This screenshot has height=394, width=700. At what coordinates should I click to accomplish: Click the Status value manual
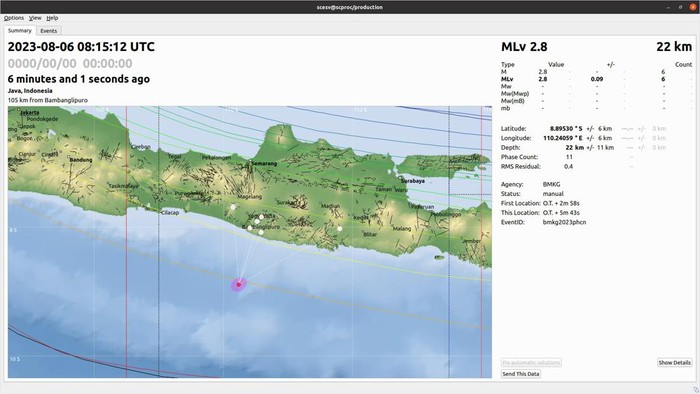coord(553,194)
